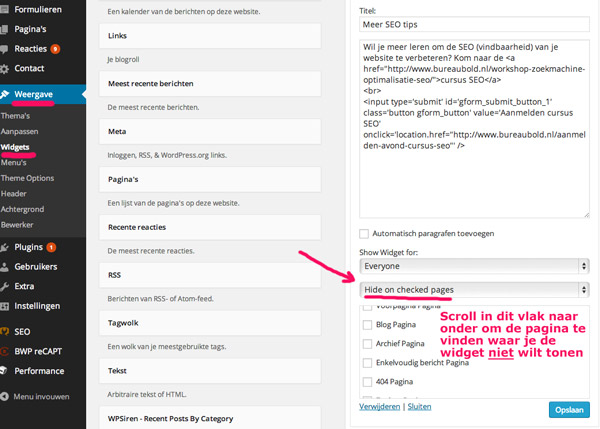Open the Thema's submenu item

click(15, 116)
